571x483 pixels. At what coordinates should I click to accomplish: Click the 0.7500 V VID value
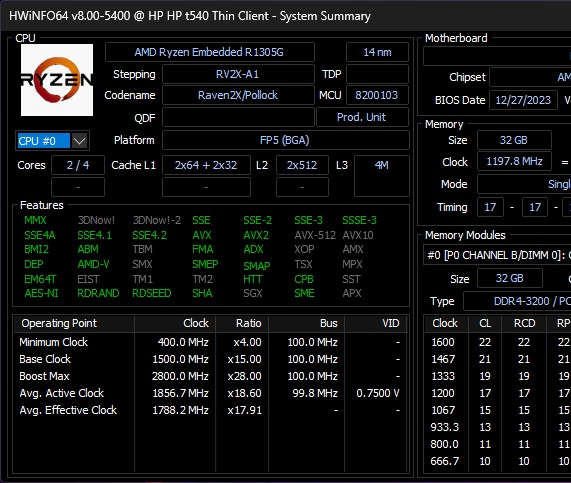[x=378, y=393]
